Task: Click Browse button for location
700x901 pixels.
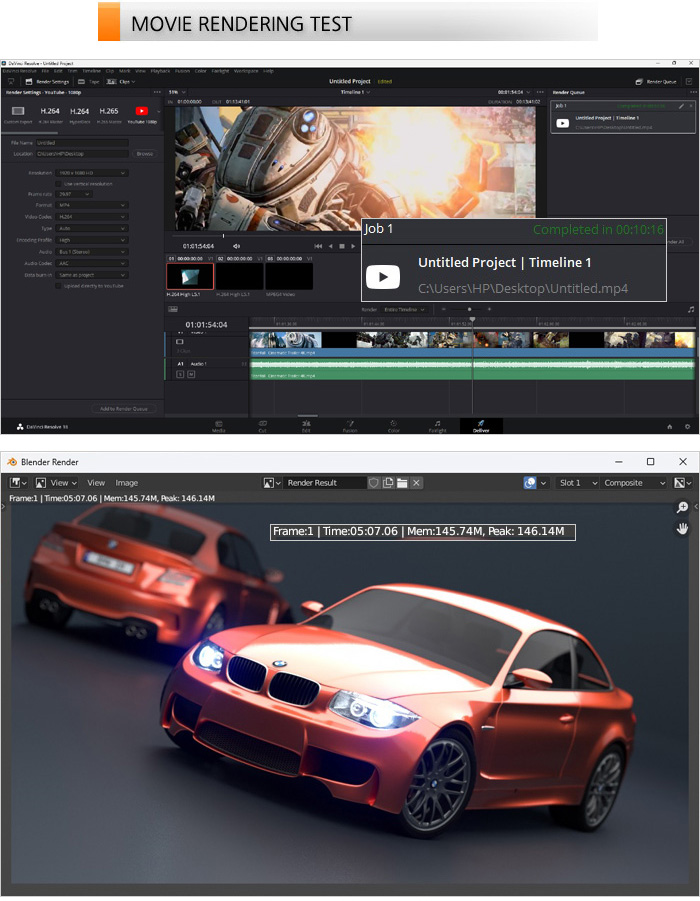Action: pos(145,153)
